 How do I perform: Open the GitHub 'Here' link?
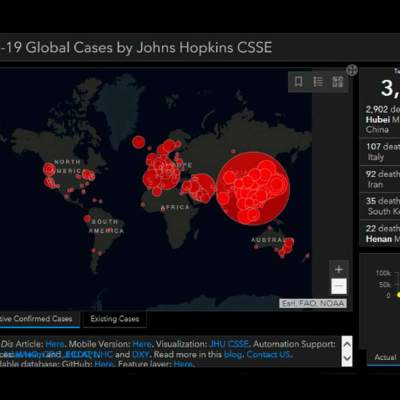pyautogui.click(x=103, y=364)
